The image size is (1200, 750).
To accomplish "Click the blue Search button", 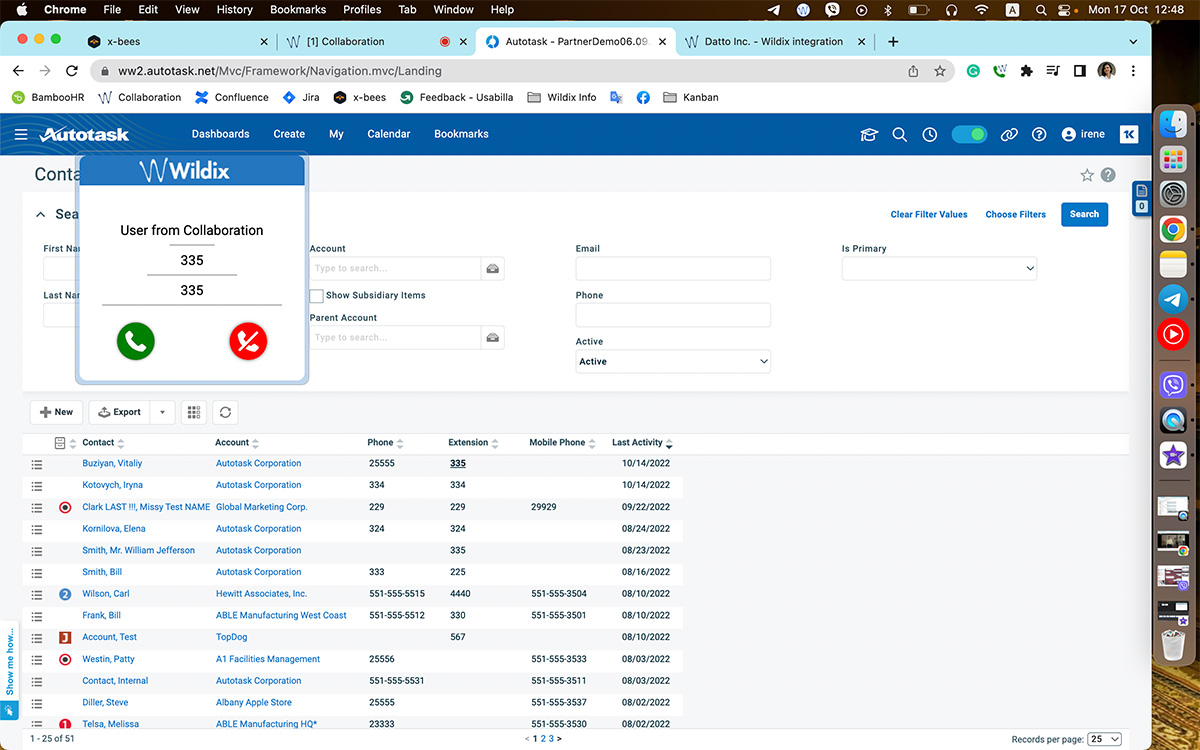I will (x=1084, y=214).
